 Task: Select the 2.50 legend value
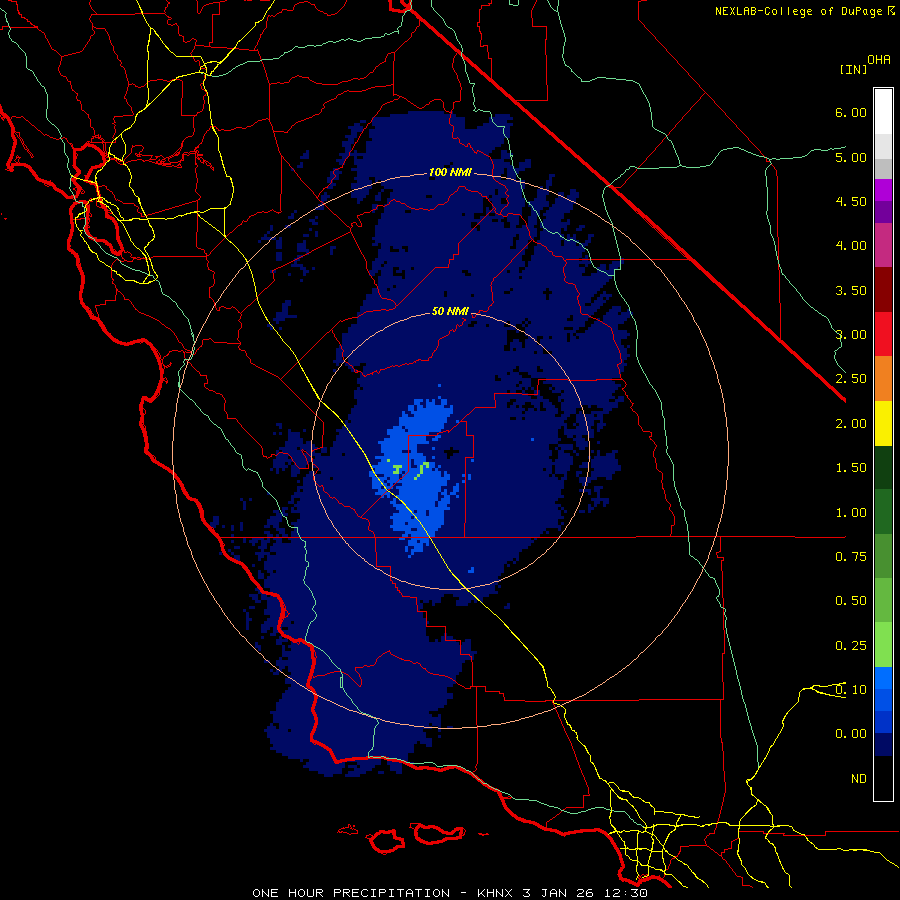[851, 378]
